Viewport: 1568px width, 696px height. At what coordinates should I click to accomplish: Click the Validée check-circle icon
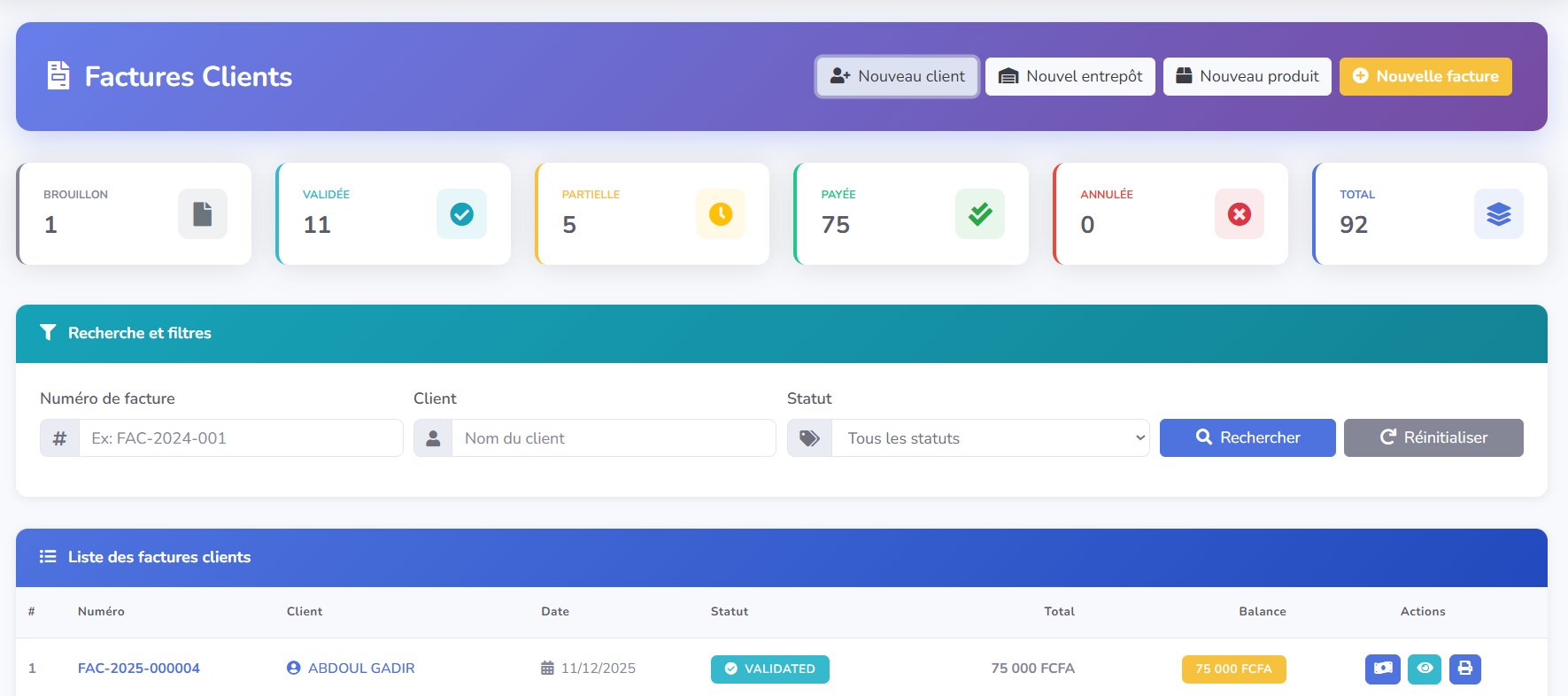coord(461,214)
